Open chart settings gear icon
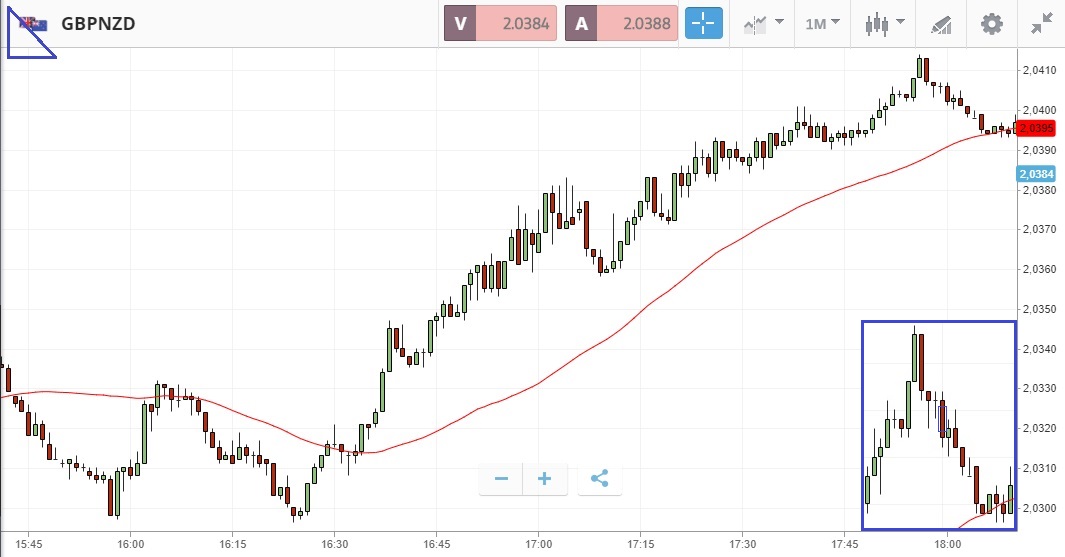Screen dimensions: 1065x557 click(991, 23)
